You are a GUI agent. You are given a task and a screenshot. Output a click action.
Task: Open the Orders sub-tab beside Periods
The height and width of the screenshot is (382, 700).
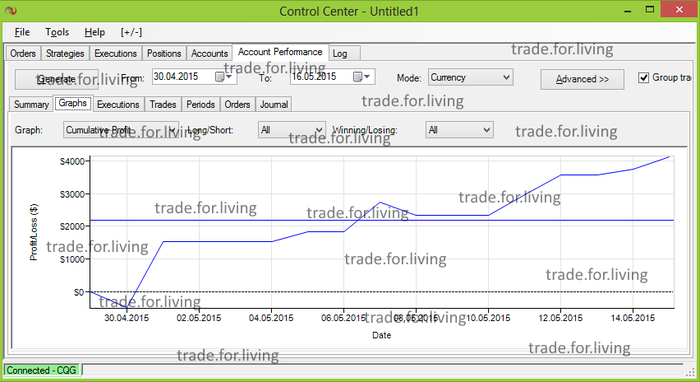tap(238, 104)
